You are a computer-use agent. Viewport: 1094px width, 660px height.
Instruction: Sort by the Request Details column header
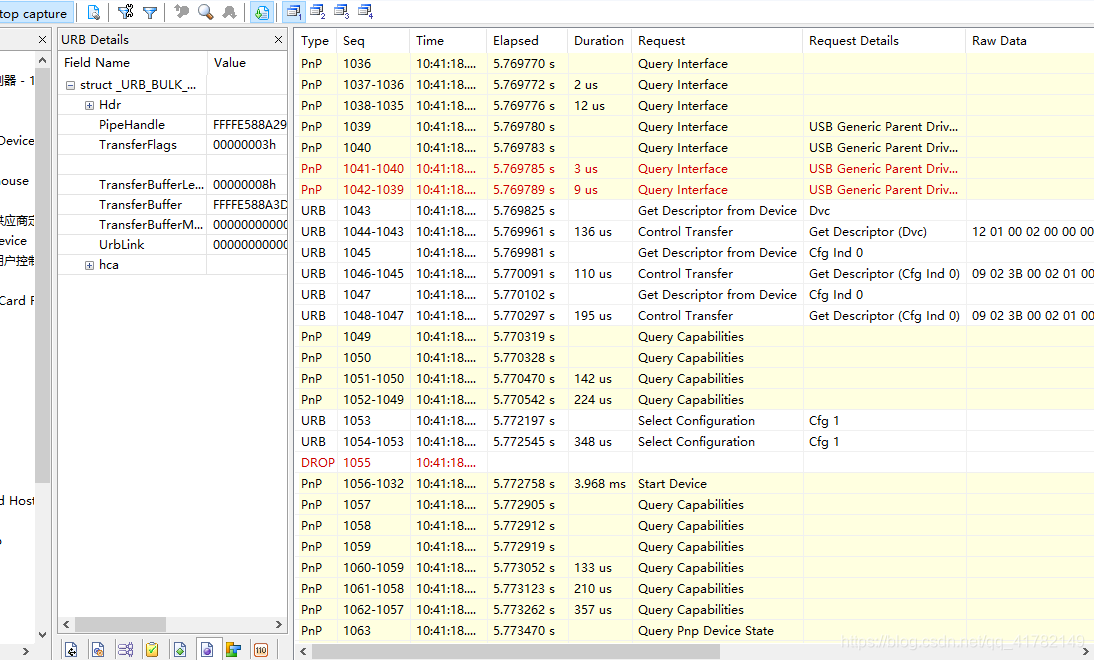[883, 41]
